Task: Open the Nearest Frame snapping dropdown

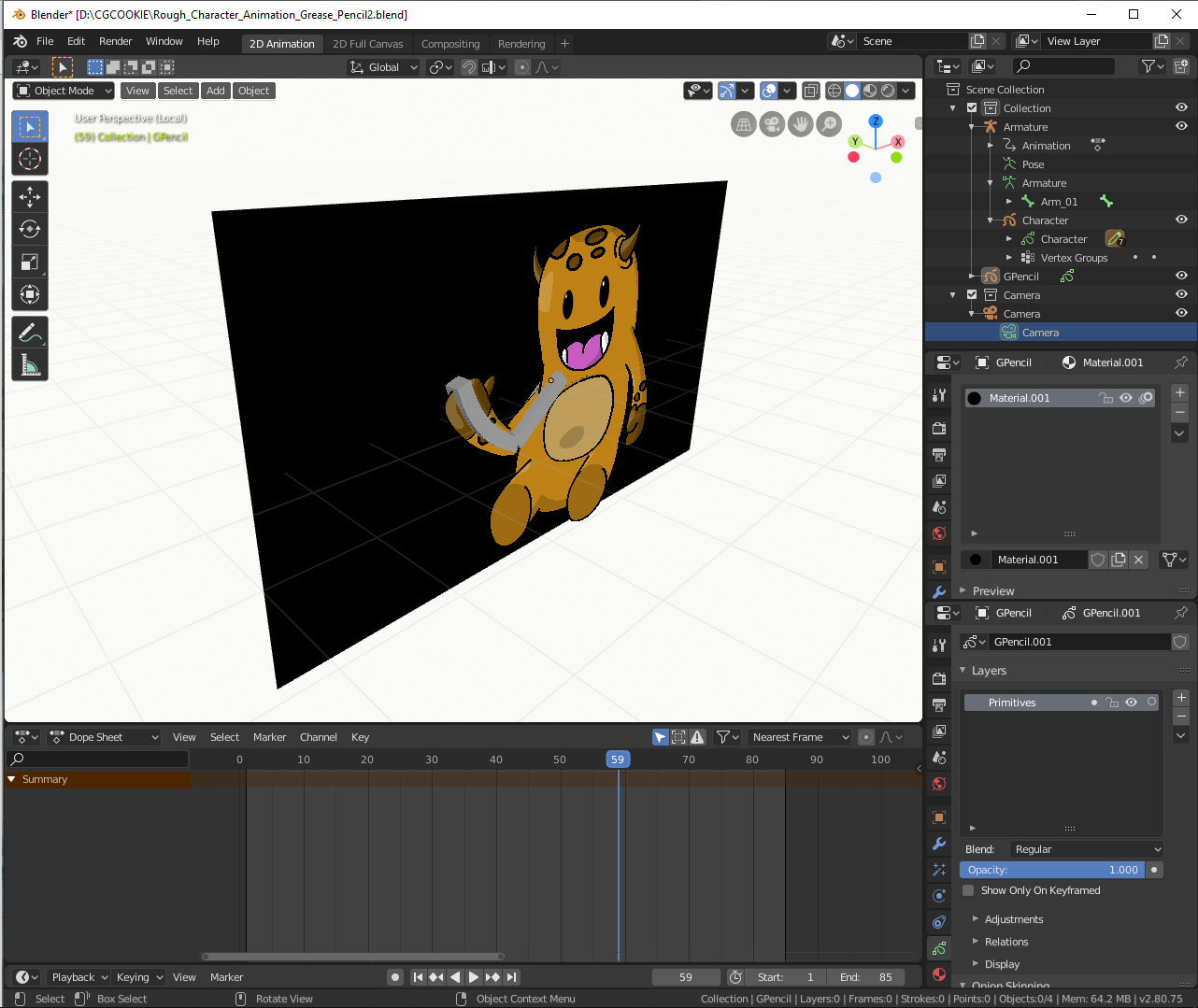Action: pyautogui.click(x=800, y=737)
